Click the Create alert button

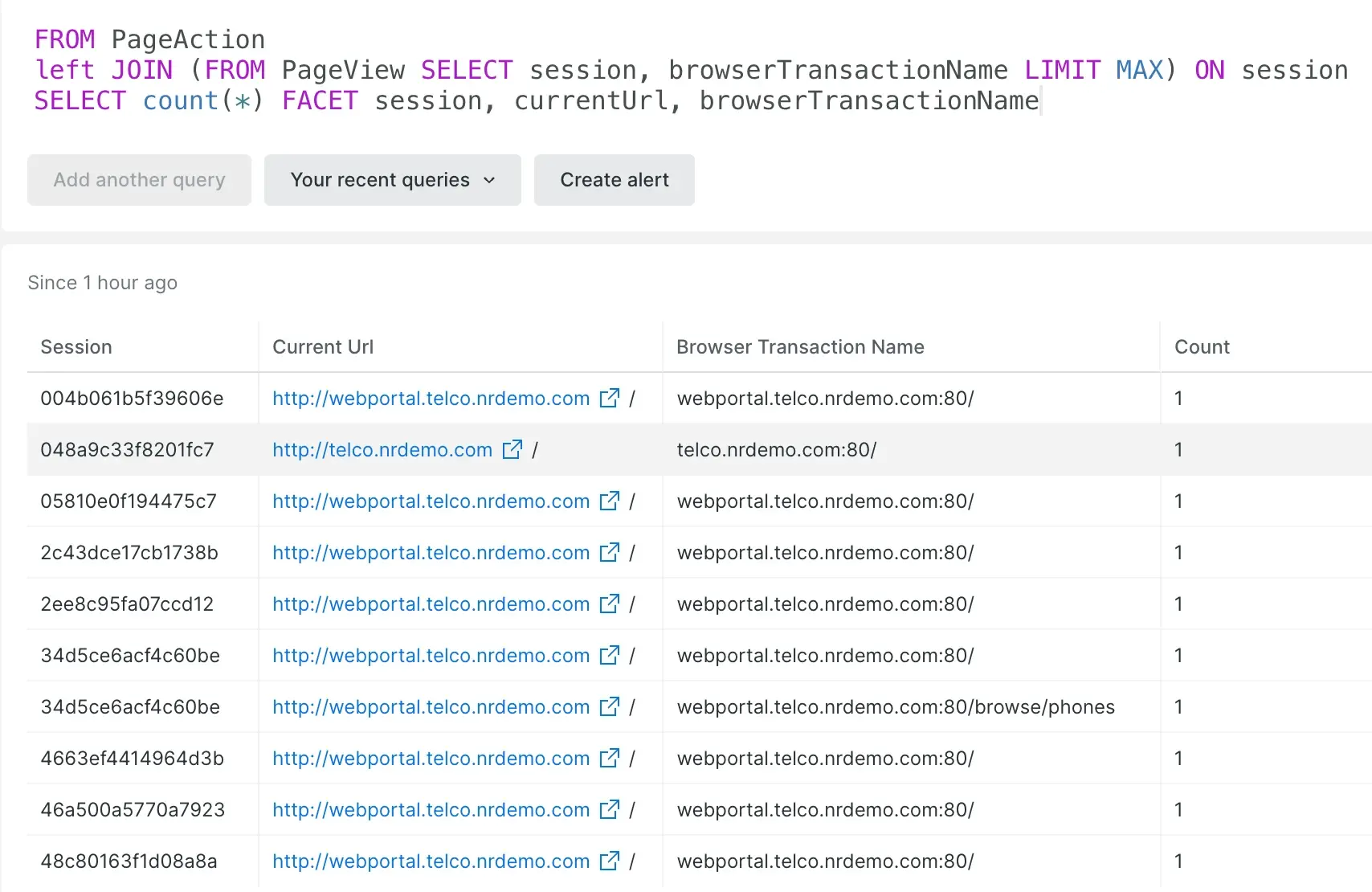coord(614,180)
